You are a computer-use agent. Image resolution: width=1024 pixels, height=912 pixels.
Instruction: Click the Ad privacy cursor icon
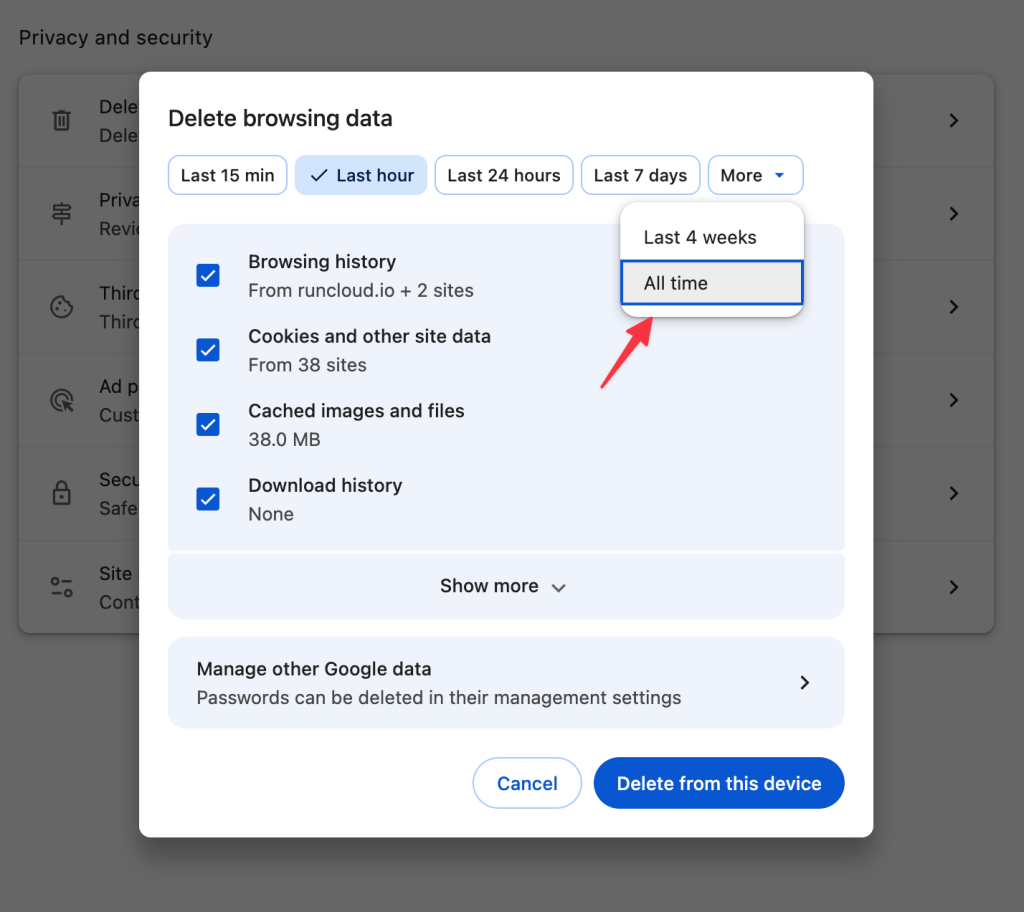coord(62,400)
